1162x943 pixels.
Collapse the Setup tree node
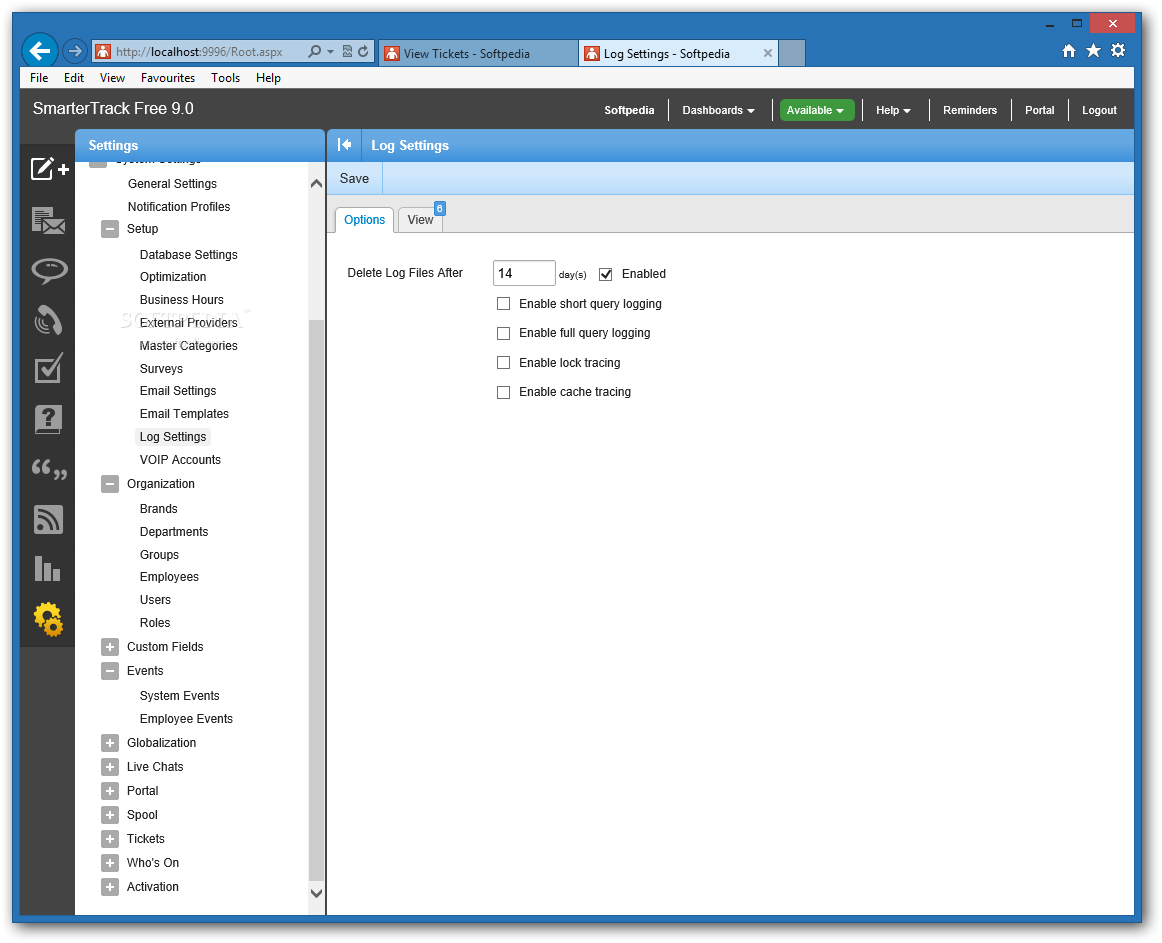tap(110, 229)
